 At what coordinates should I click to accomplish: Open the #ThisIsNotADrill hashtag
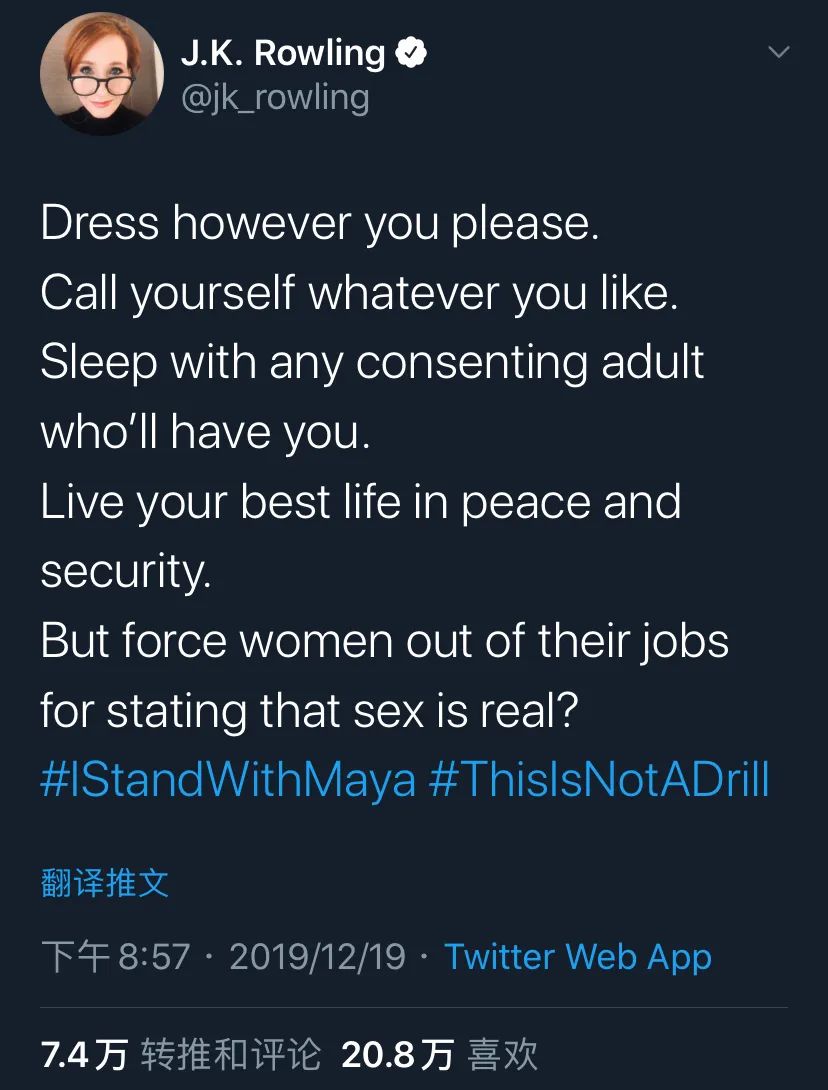[x=599, y=780]
